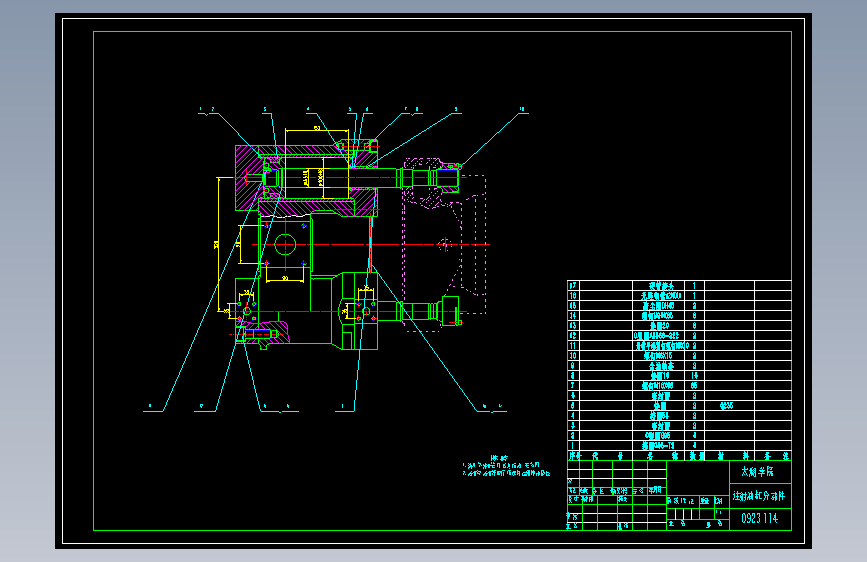
Task: Click item number 10 in the parts list
Action: point(573,356)
